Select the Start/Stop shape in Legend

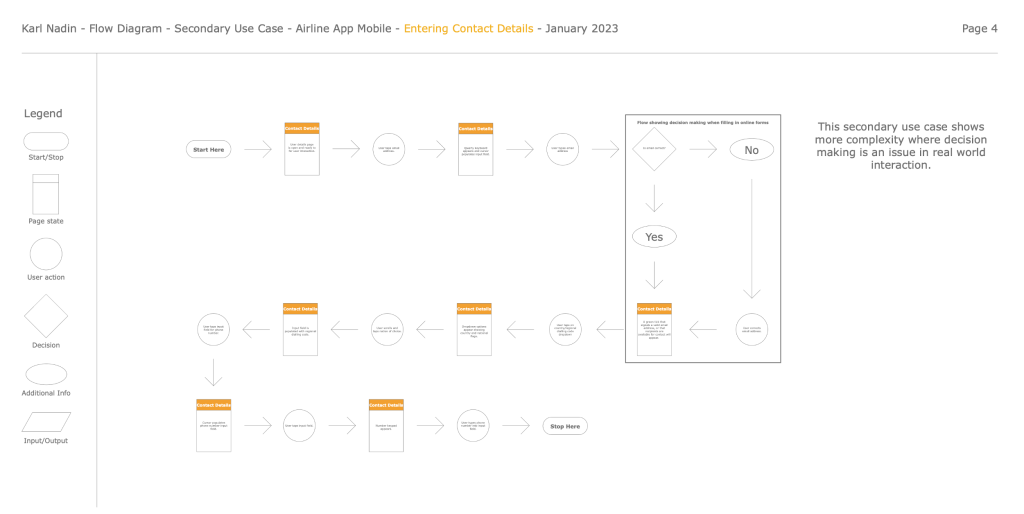coord(46,141)
